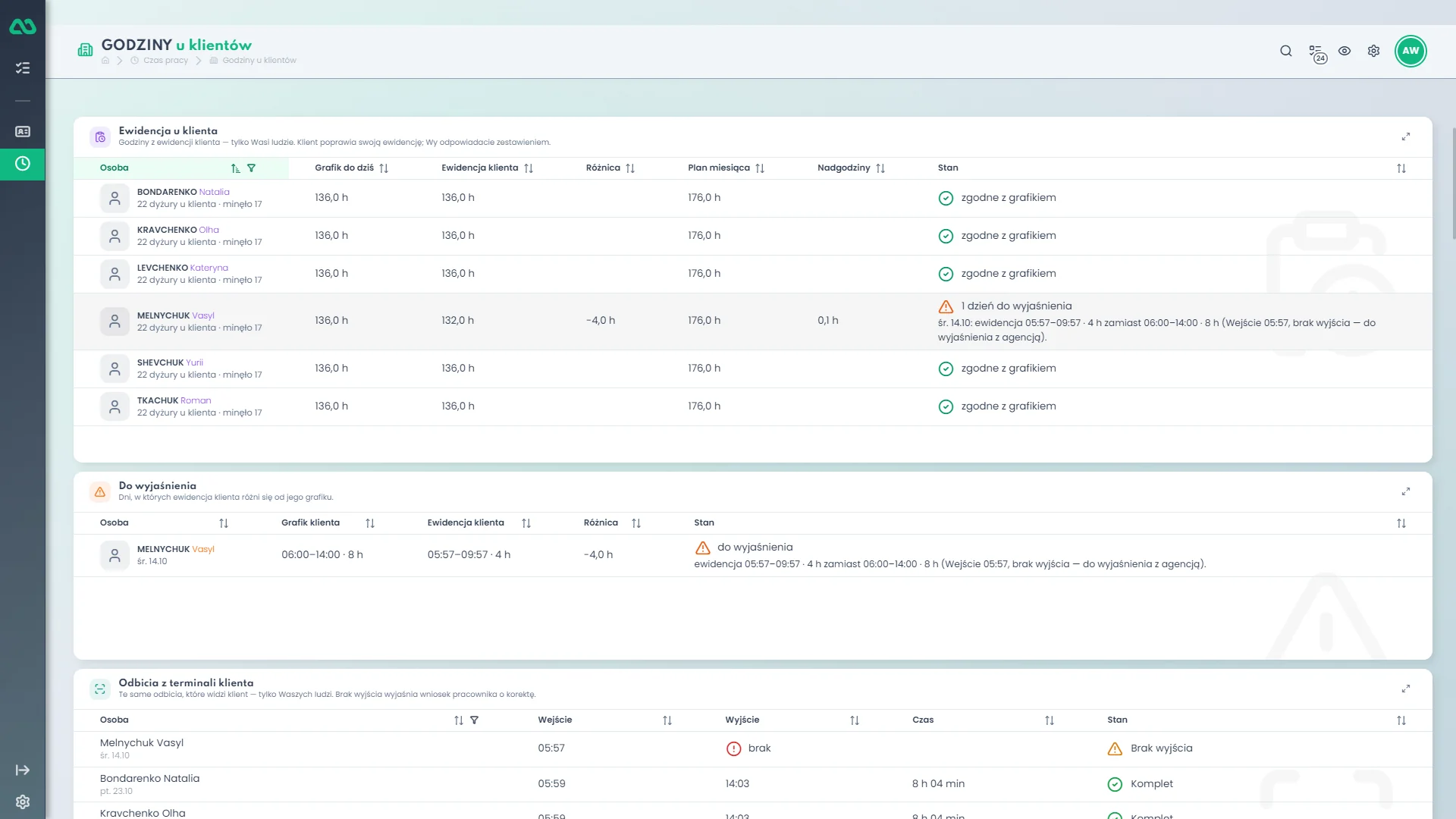Open the search magnifier in the header
The width and height of the screenshot is (1456, 819).
1286,51
